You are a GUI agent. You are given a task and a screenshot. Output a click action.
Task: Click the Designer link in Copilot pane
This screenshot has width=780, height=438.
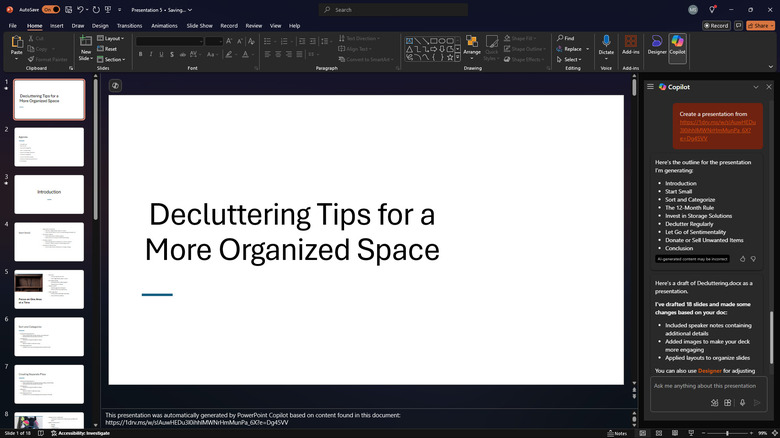709,371
